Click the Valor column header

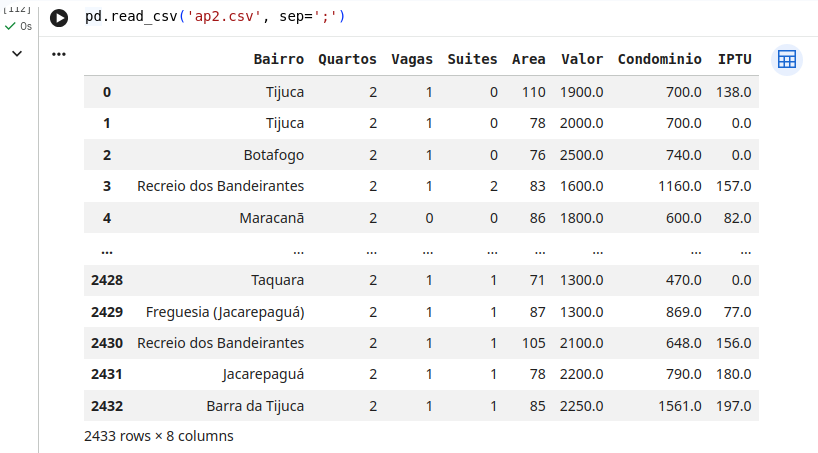click(582, 59)
